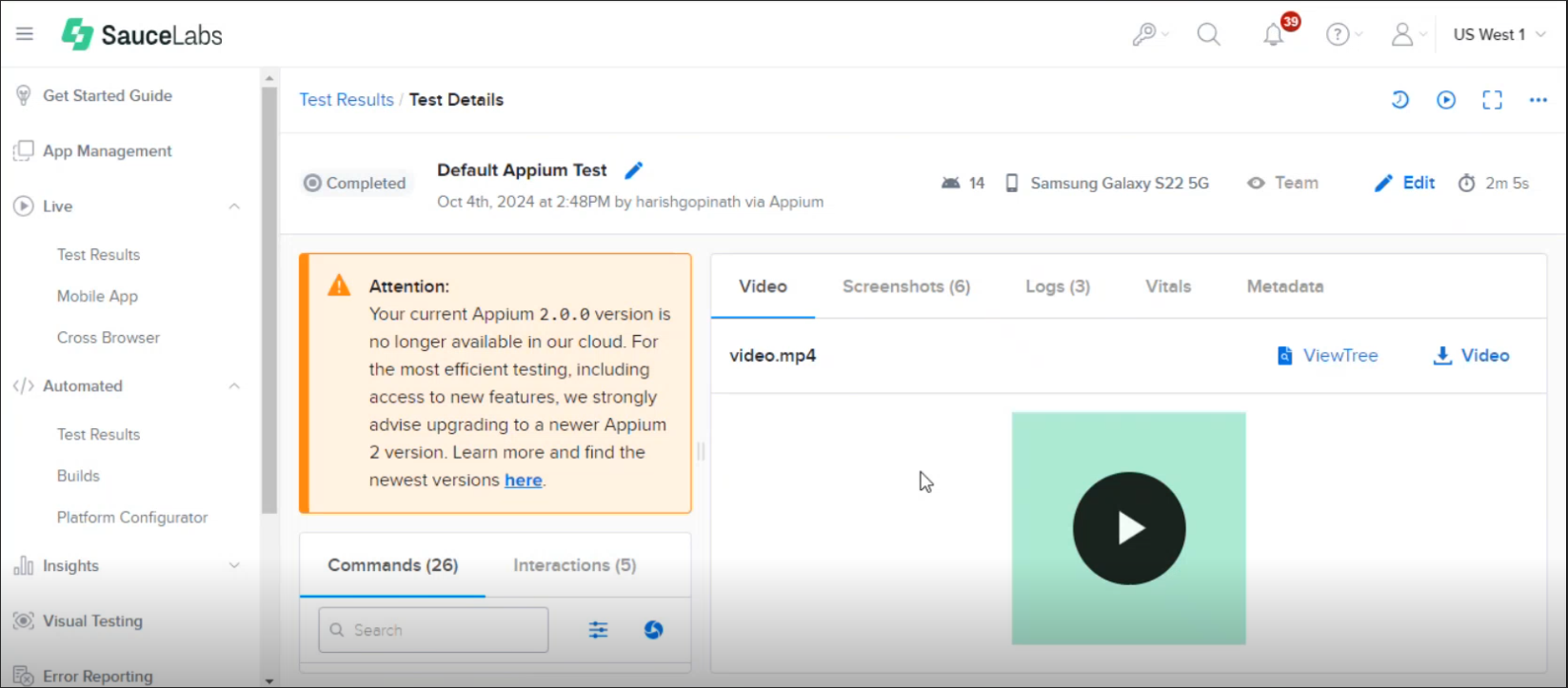Click the test history clock icon
The height and width of the screenshot is (688, 1568).
point(1399,99)
